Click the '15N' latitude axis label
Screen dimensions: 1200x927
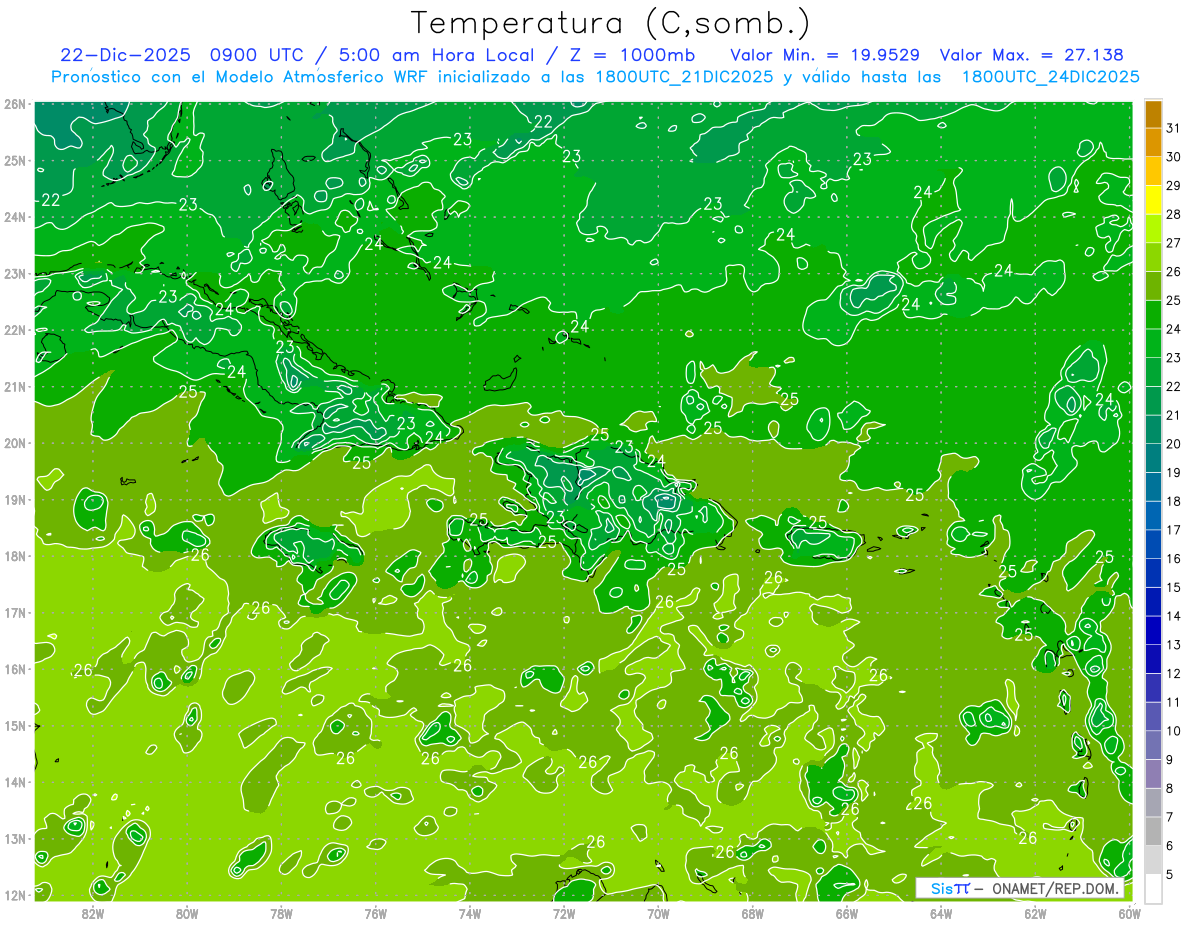pos(15,725)
